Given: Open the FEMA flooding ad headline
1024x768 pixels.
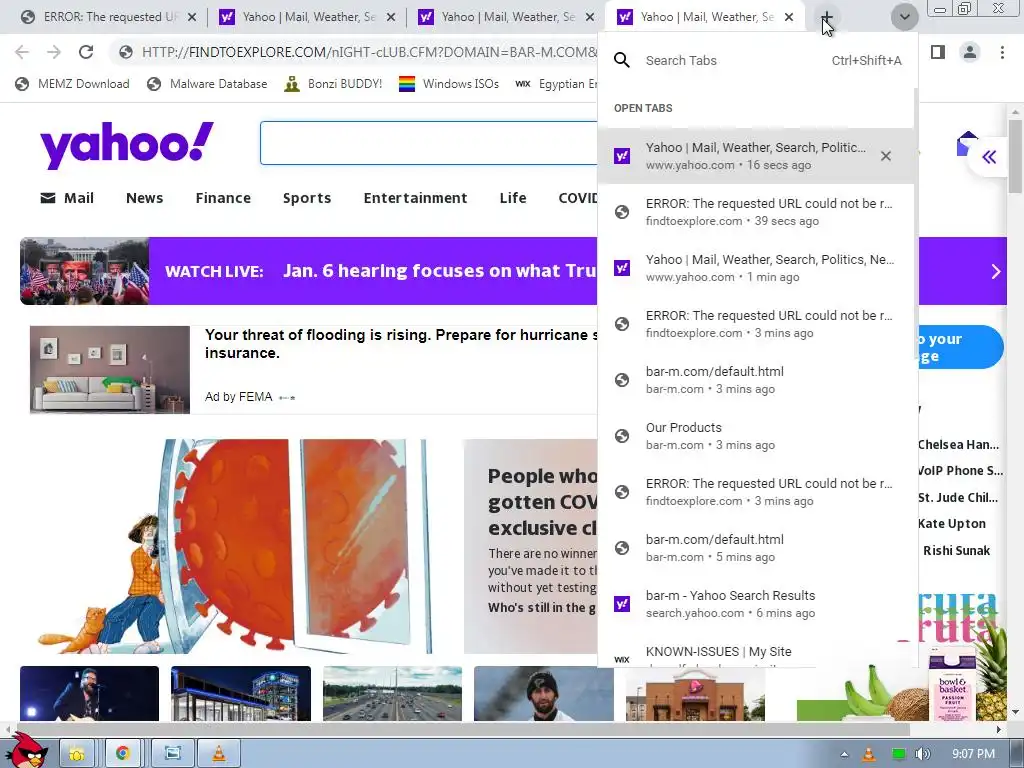Looking at the screenshot, I should [x=401, y=344].
